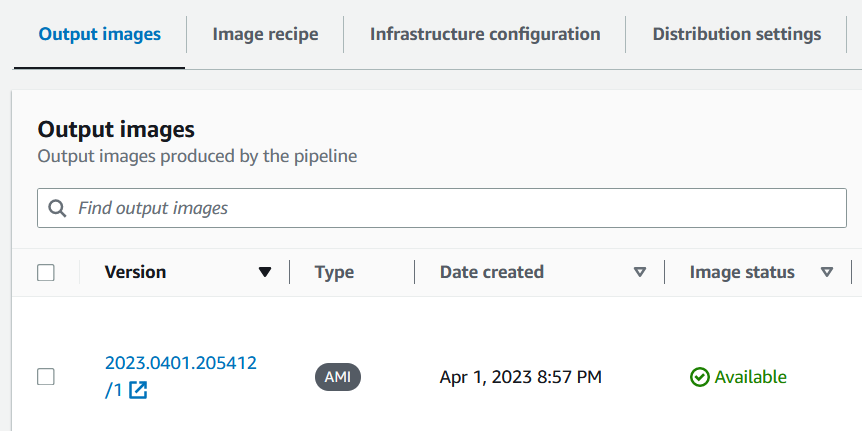Screen dimensions: 862x431
Task: Click the Type column header
Action: pos(334,272)
